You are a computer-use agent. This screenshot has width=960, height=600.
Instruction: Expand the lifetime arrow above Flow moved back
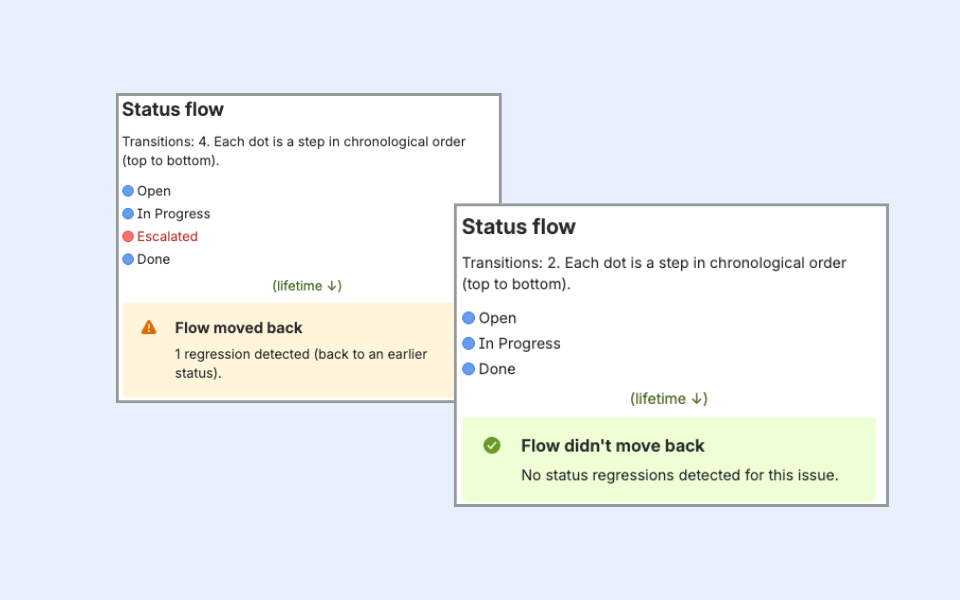pyautogui.click(x=307, y=286)
